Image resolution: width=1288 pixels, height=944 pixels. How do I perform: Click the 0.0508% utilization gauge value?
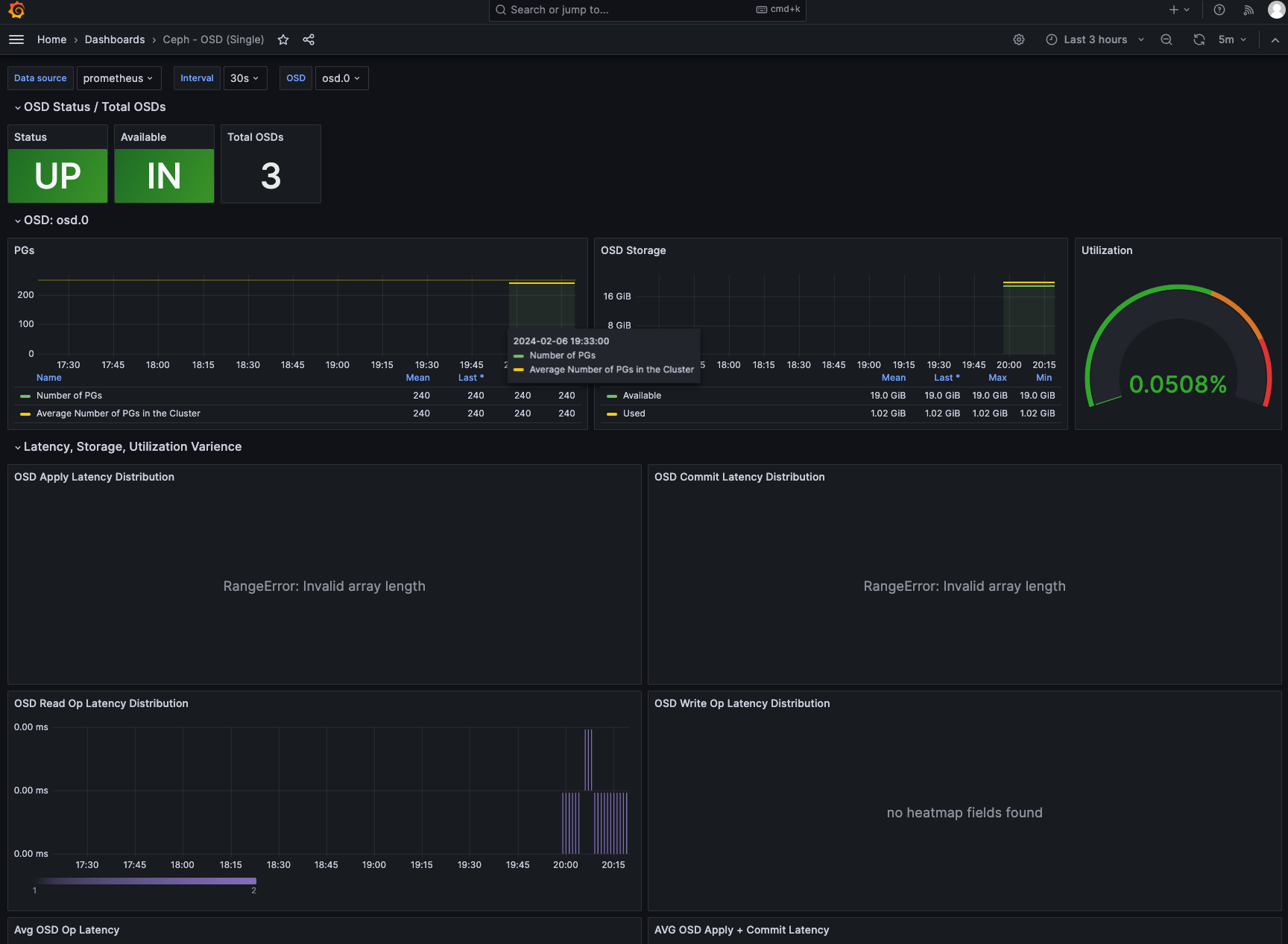(1178, 384)
